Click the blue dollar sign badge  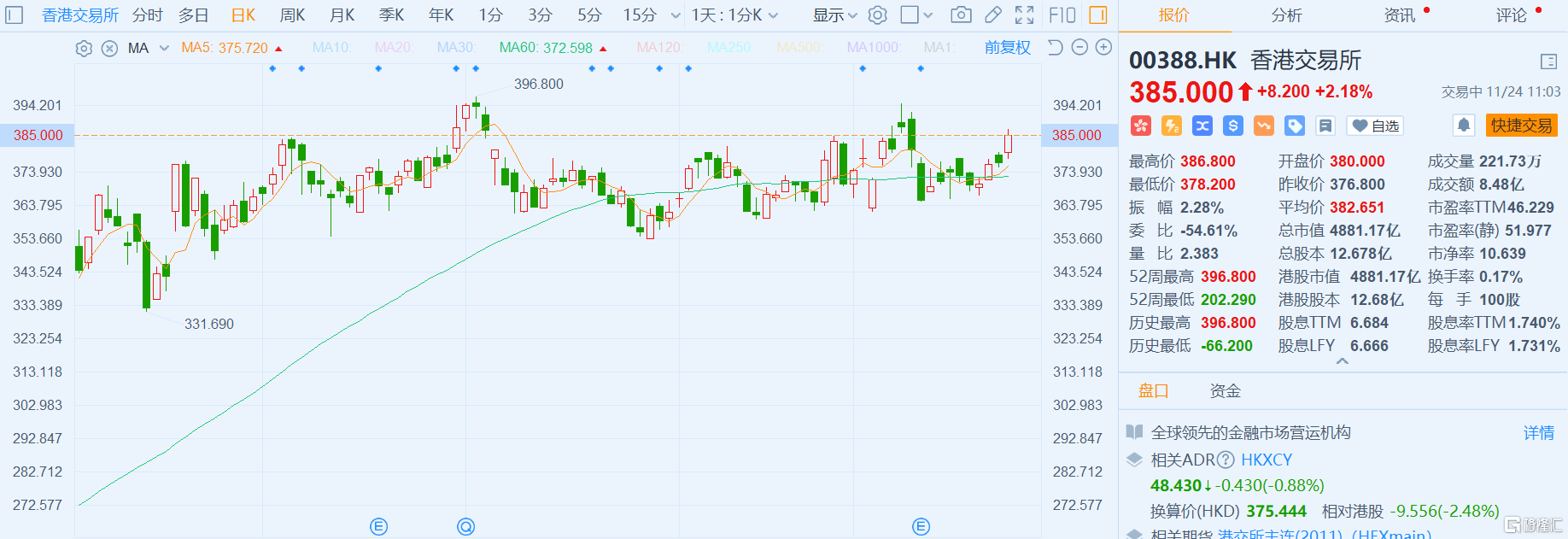click(x=1233, y=126)
